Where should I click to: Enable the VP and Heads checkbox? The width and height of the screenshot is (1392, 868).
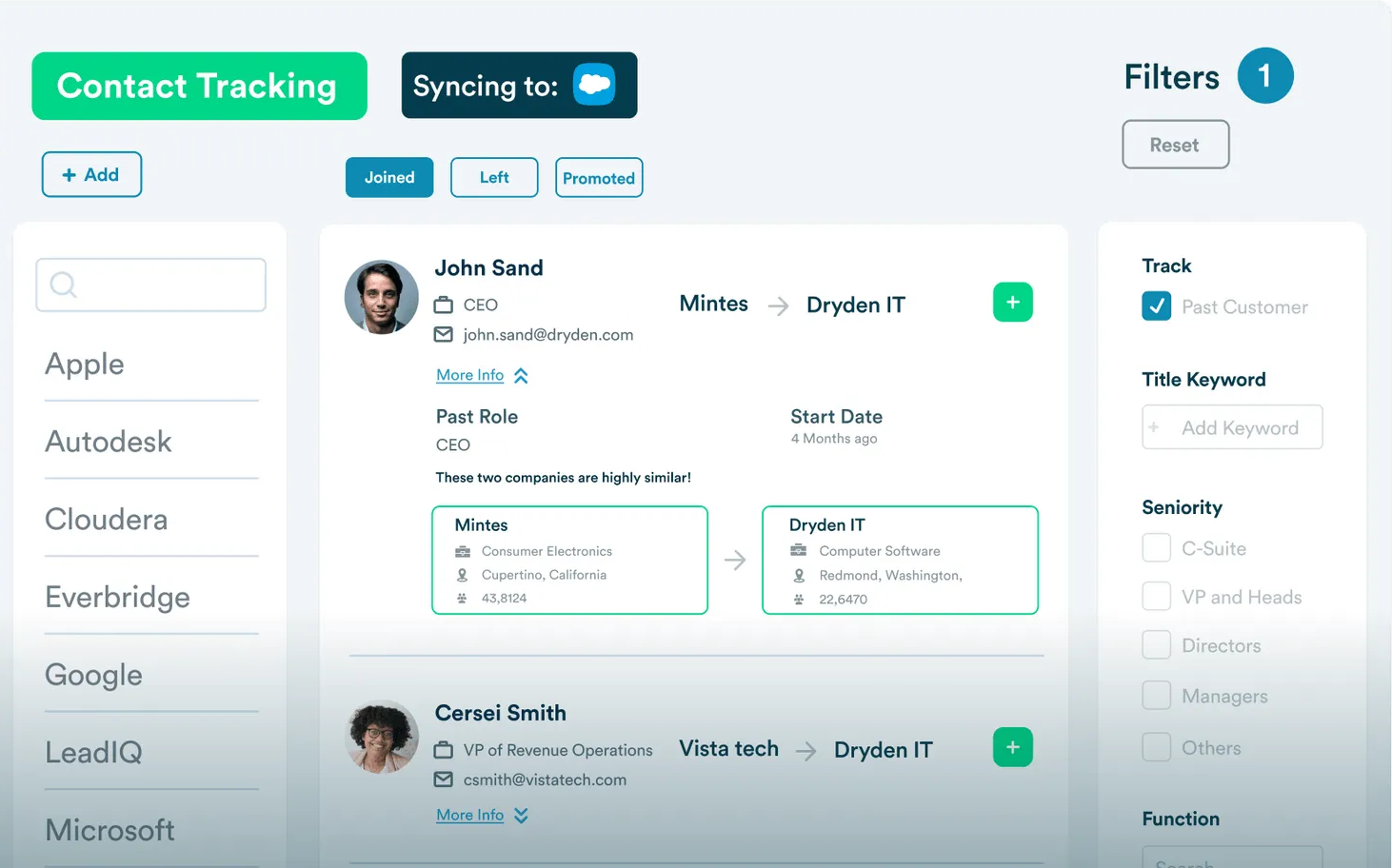pyautogui.click(x=1157, y=596)
